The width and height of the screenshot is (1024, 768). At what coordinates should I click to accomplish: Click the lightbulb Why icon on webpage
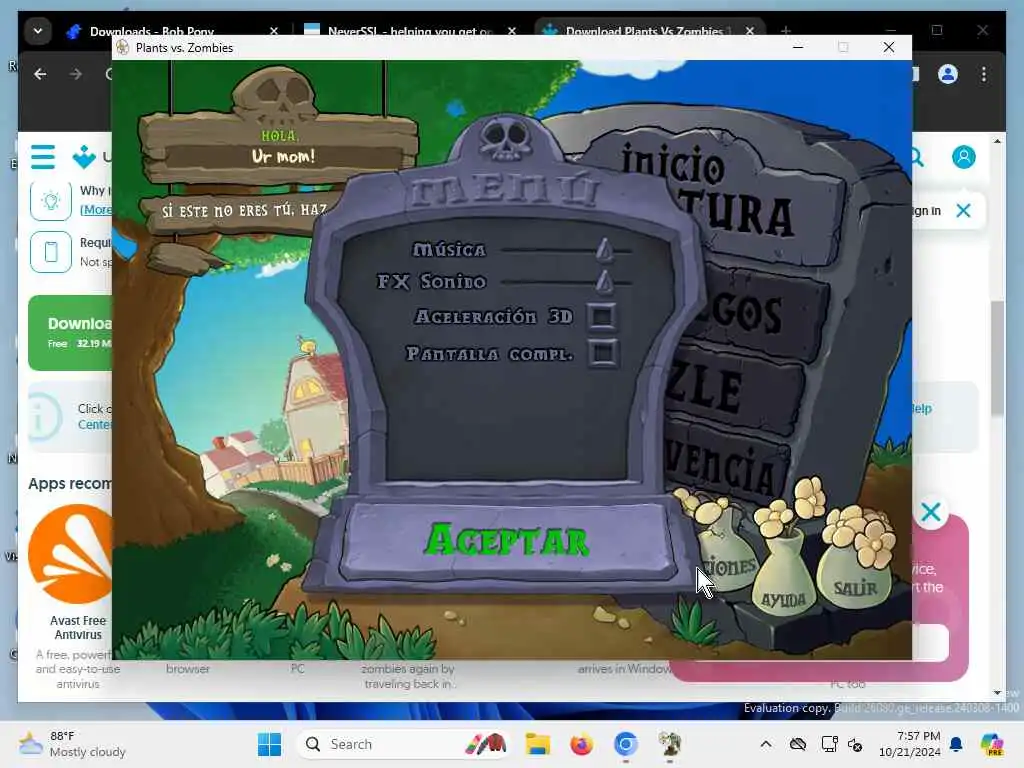51,201
